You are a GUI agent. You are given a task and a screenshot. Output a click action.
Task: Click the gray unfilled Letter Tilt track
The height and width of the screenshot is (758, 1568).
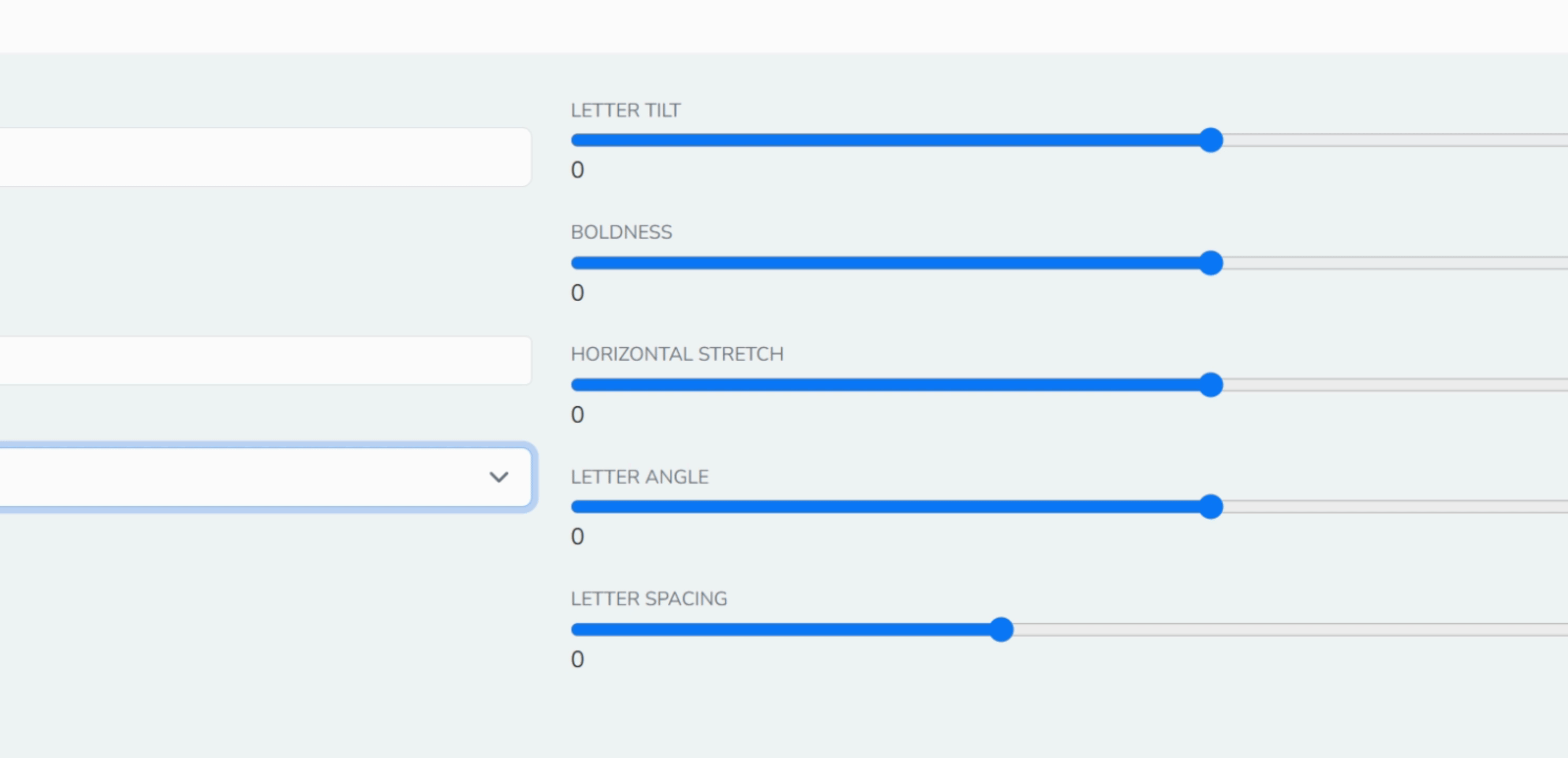tap(1394, 141)
